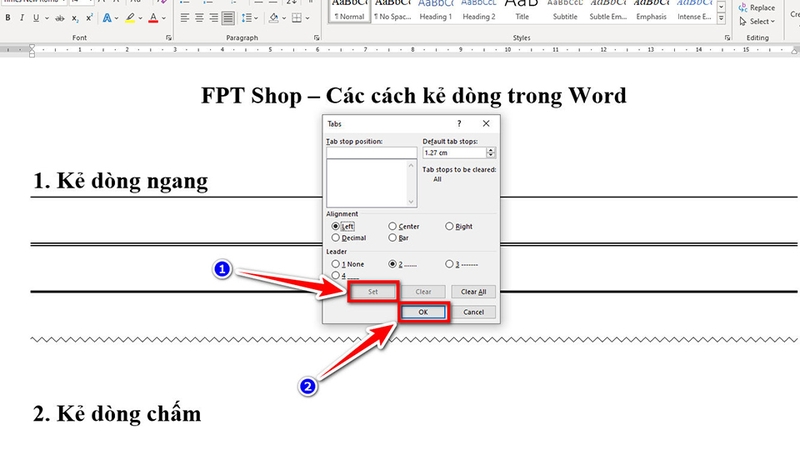Apply the red font color
The image size is (800, 460).
153,18
